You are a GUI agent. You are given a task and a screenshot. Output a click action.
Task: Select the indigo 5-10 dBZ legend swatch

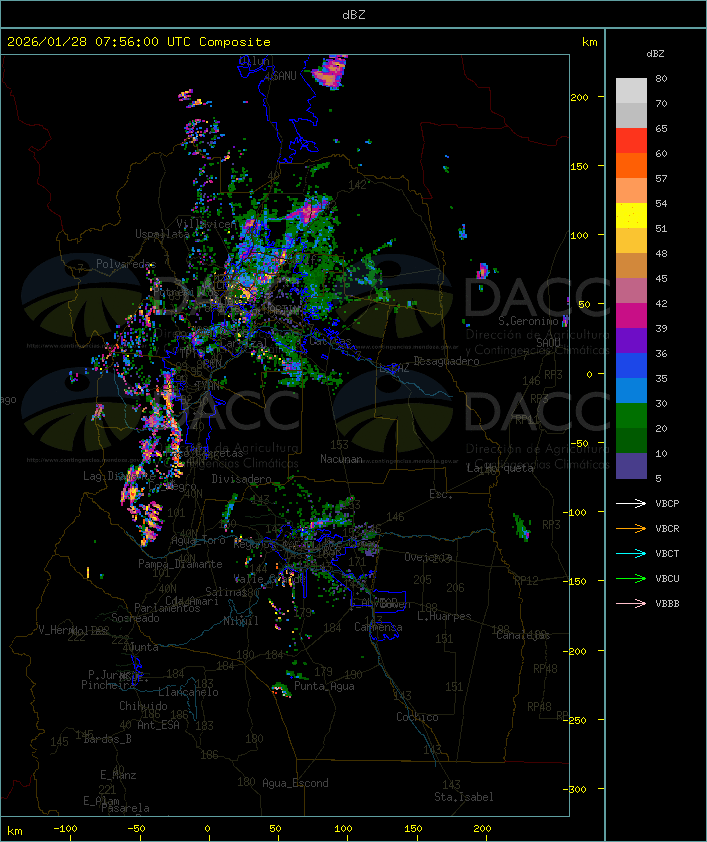click(631, 466)
